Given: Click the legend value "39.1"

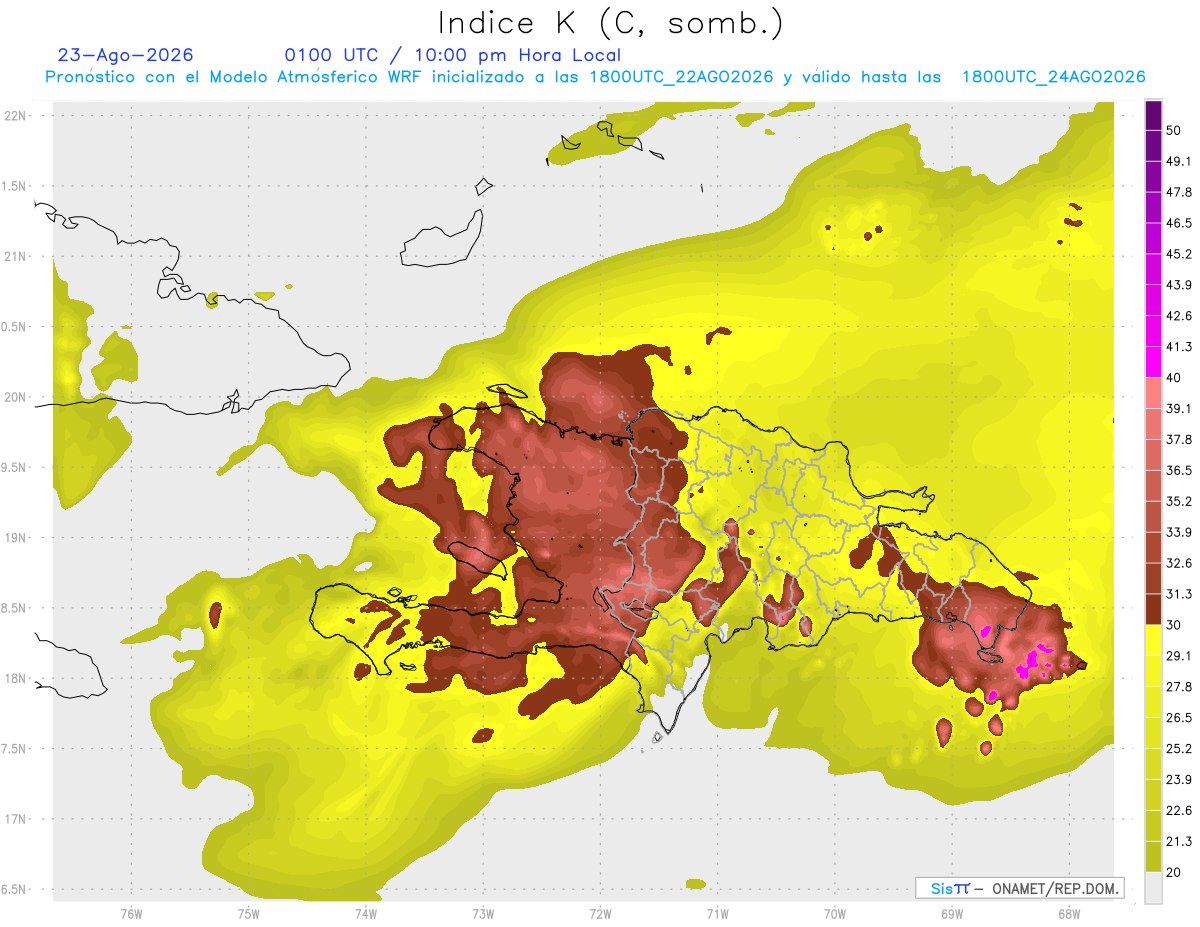Looking at the screenshot, I should (1179, 408).
